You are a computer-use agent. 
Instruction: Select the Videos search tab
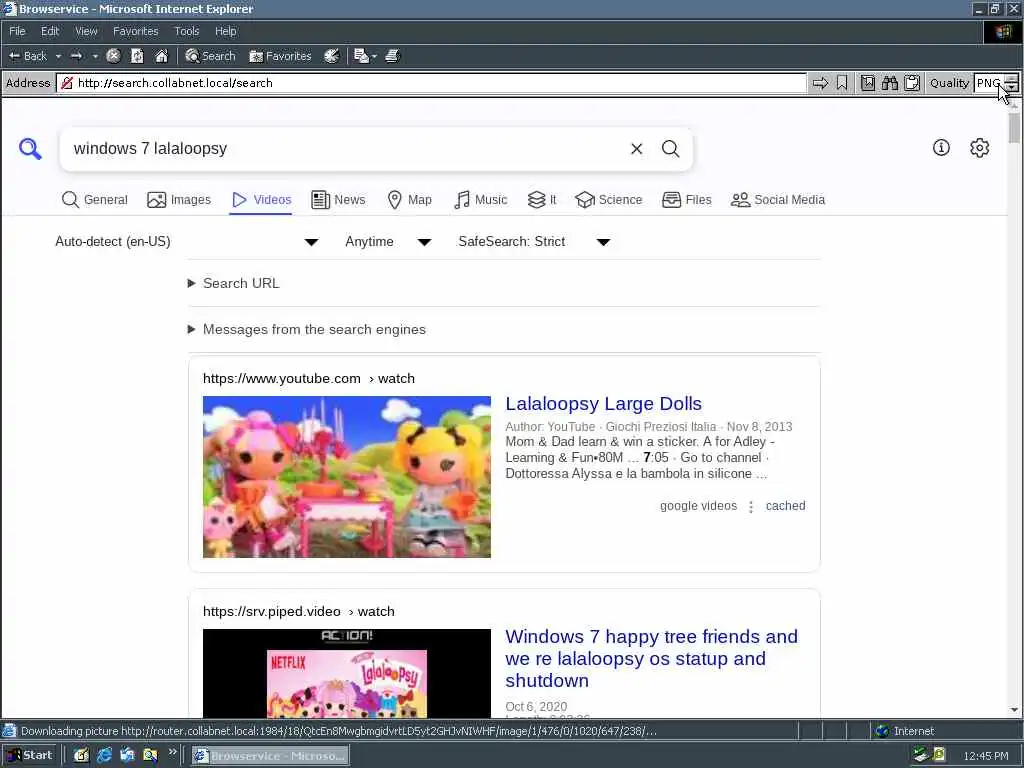coord(261,200)
